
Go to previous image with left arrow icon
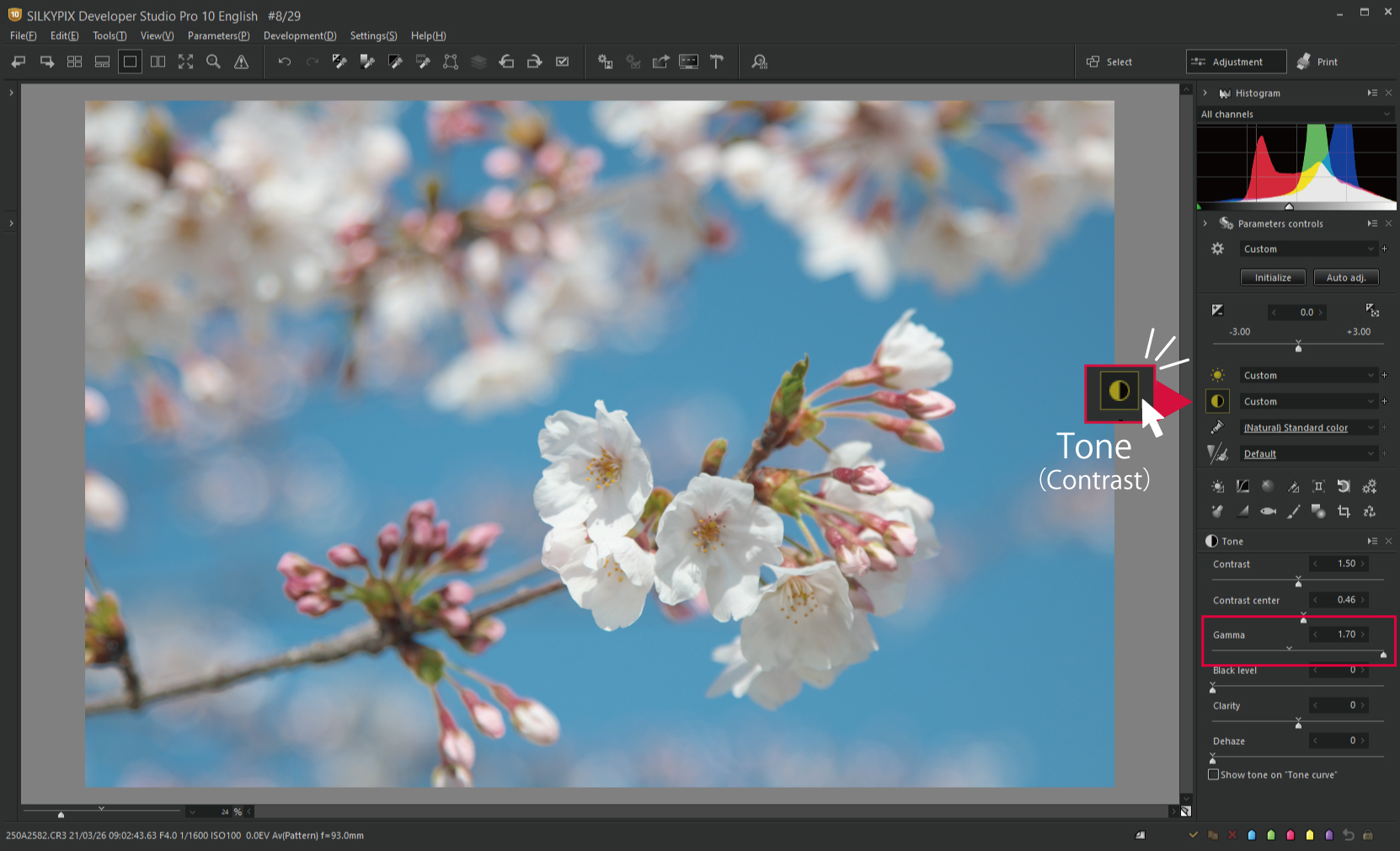[x=19, y=62]
